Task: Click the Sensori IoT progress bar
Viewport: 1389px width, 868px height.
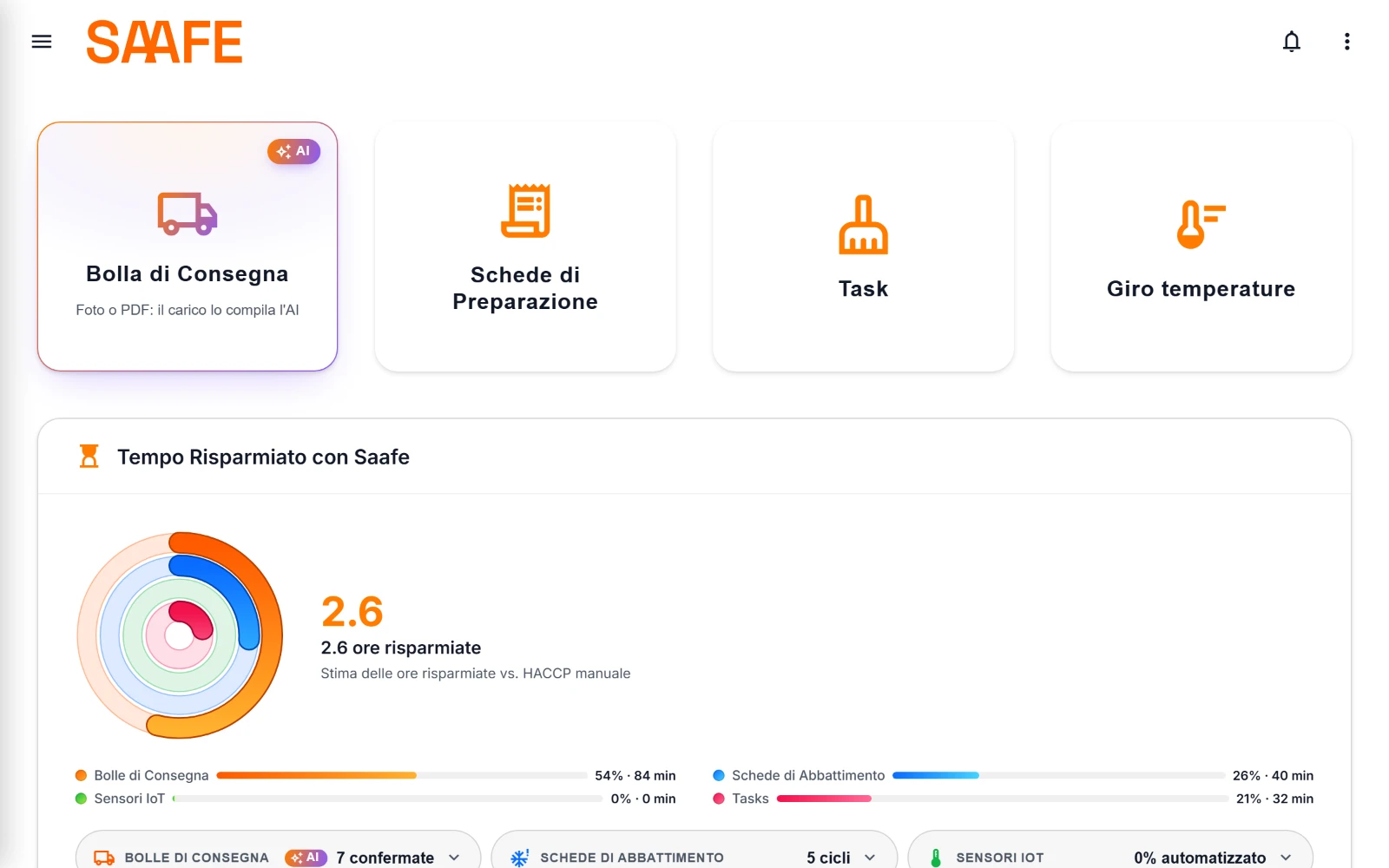Action: [387, 799]
